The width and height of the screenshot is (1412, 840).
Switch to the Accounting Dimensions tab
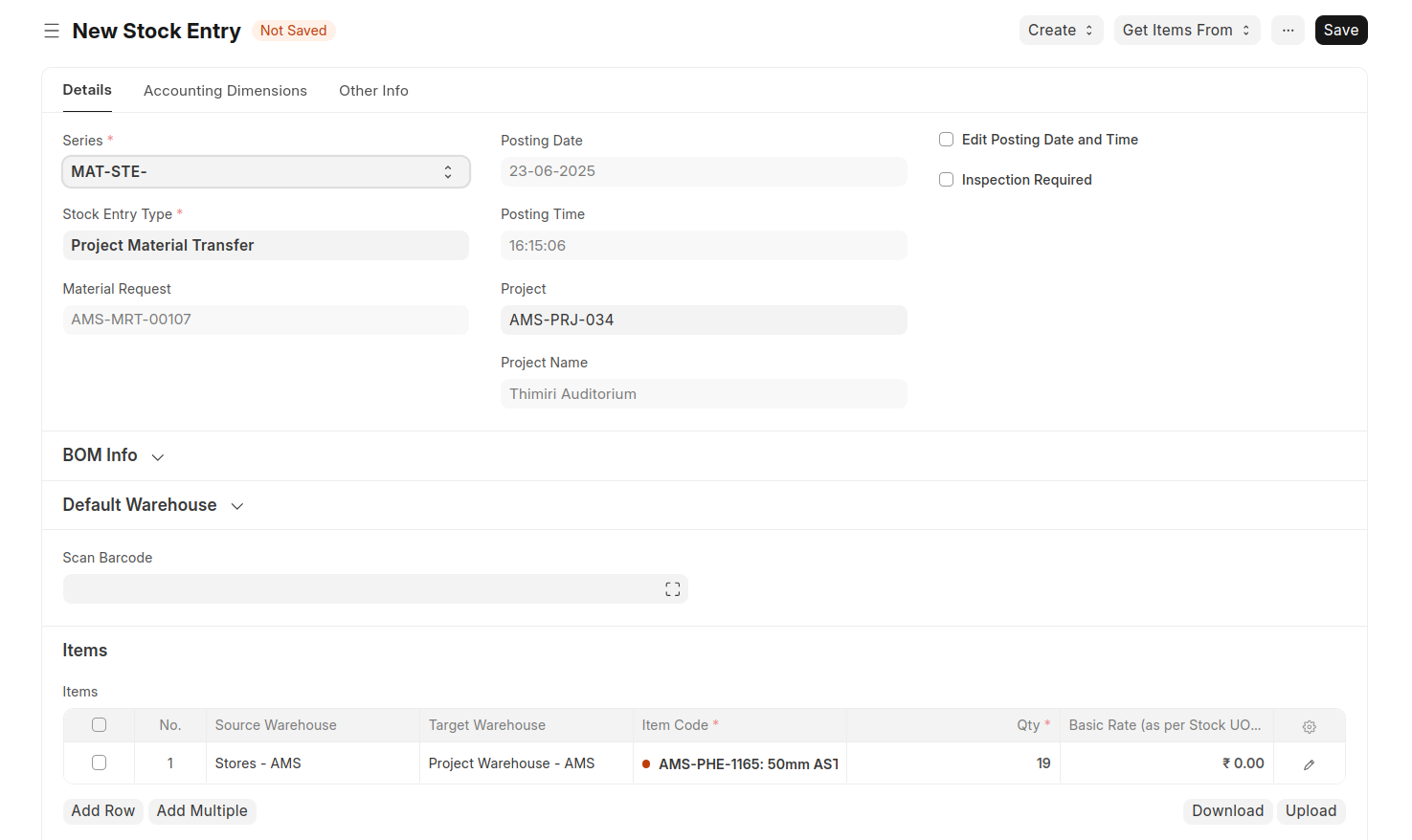tap(225, 91)
